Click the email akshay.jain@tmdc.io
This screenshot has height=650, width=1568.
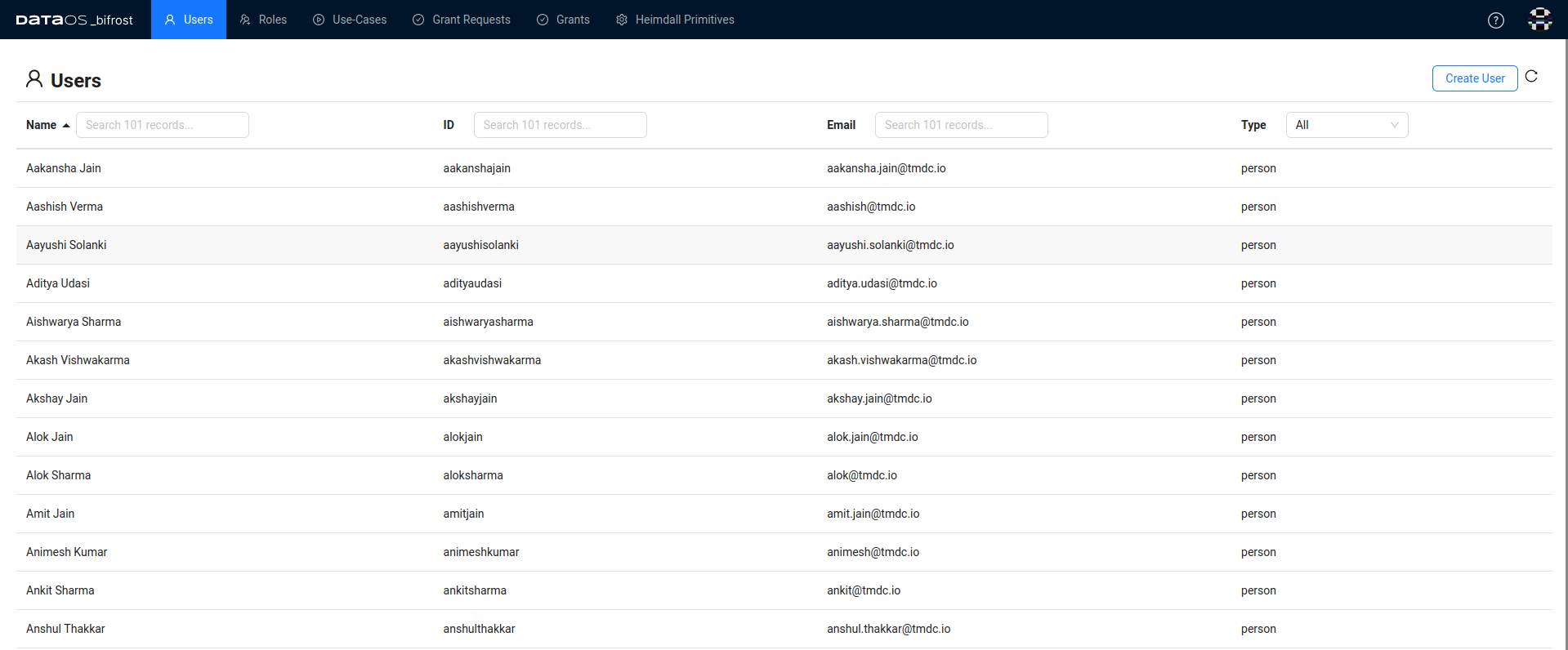[x=879, y=398]
